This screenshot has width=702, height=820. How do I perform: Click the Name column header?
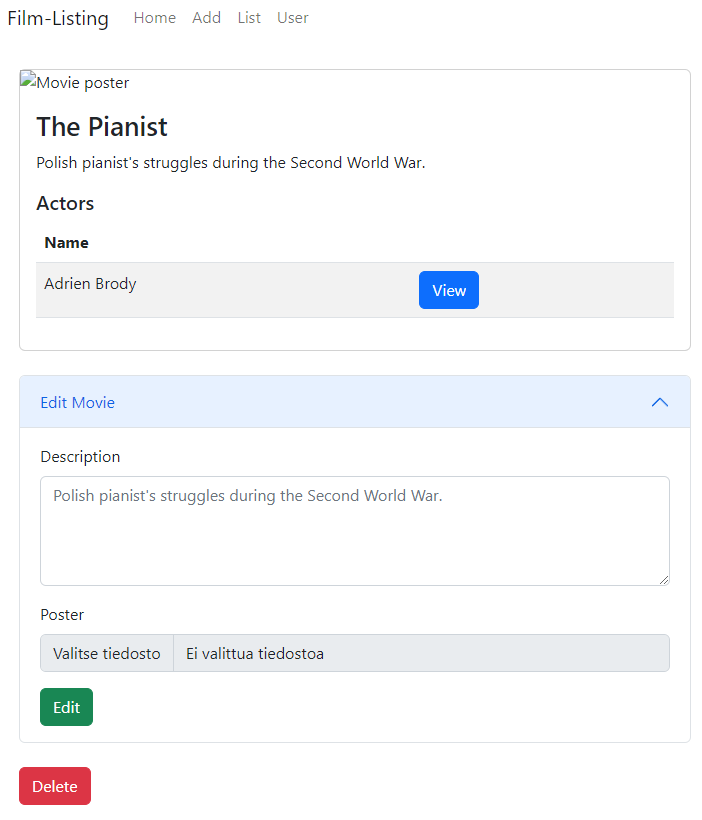(x=66, y=242)
